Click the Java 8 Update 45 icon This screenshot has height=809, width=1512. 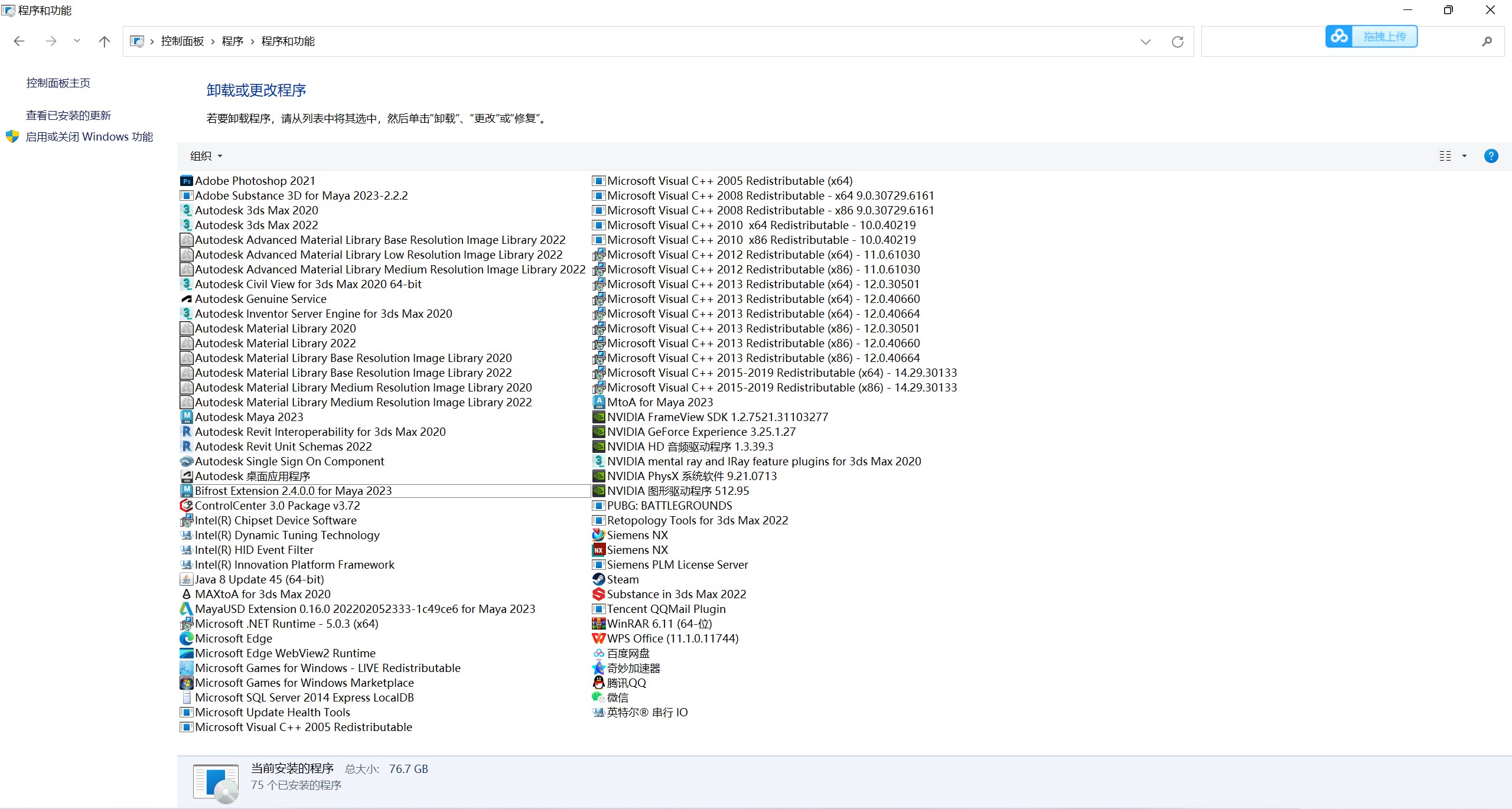click(186, 579)
